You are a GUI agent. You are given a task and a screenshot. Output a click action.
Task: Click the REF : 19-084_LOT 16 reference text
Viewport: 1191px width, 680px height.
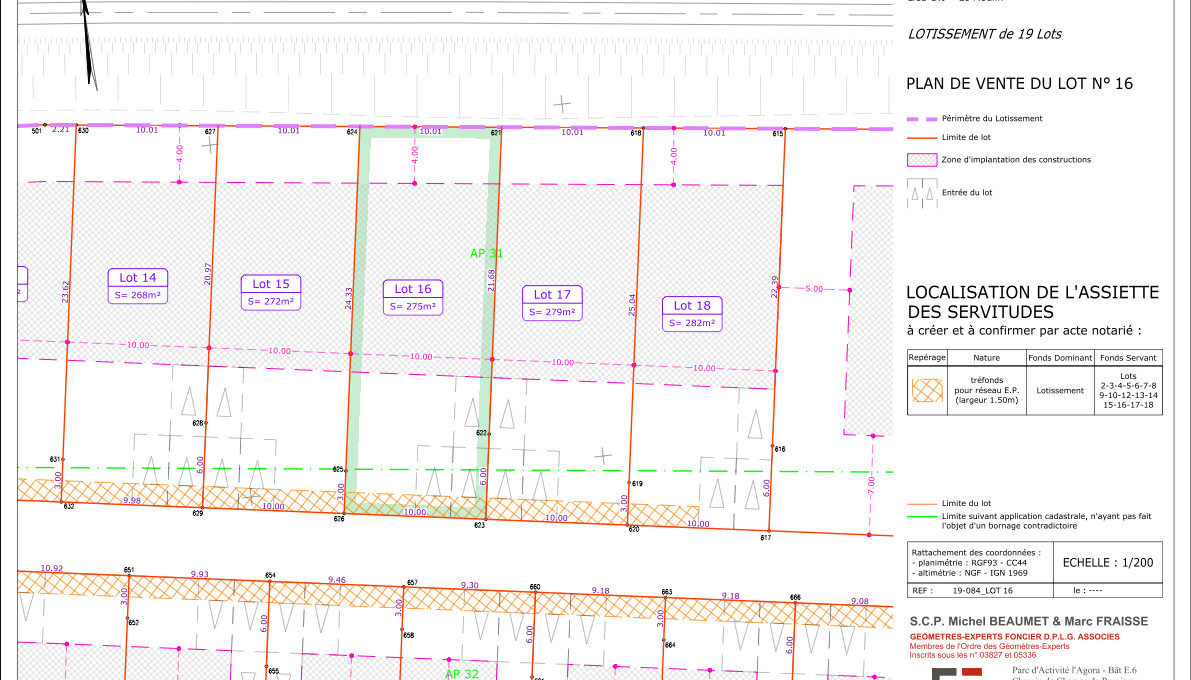(x=962, y=590)
